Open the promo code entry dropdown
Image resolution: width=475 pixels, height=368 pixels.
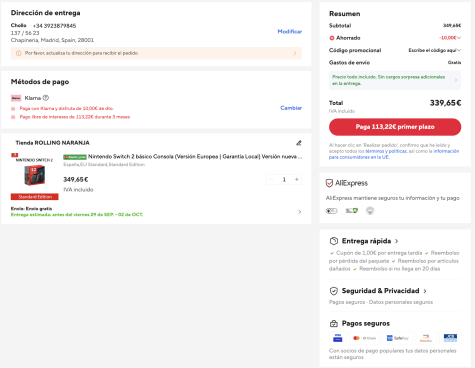coord(435,50)
